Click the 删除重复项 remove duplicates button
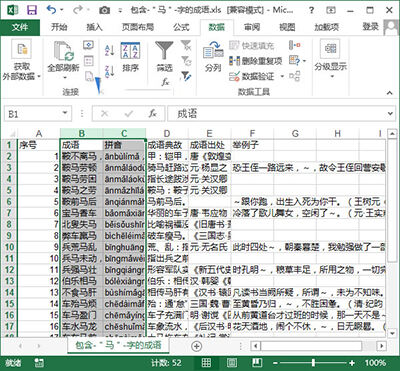 [x=256, y=61]
